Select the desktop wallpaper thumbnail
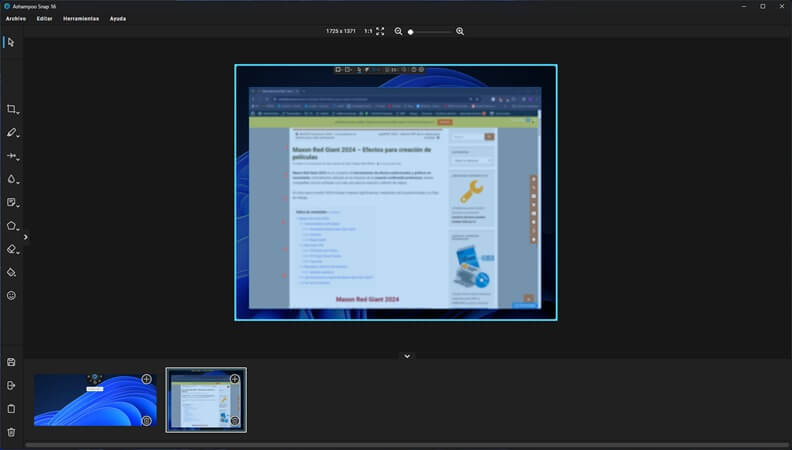 (x=95, y=399)
